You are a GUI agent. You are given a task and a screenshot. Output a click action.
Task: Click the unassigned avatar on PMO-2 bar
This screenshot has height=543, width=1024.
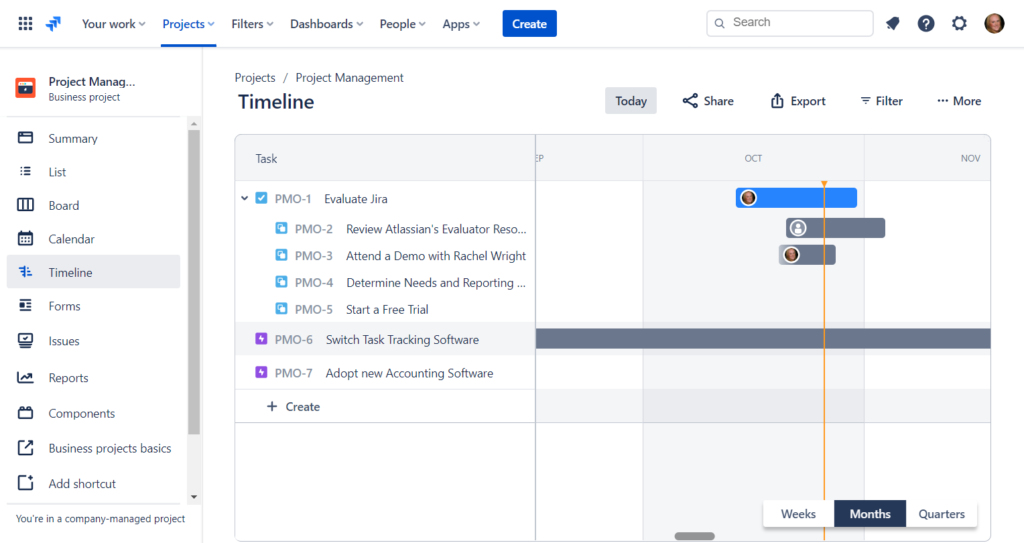[x=797, y=228]
